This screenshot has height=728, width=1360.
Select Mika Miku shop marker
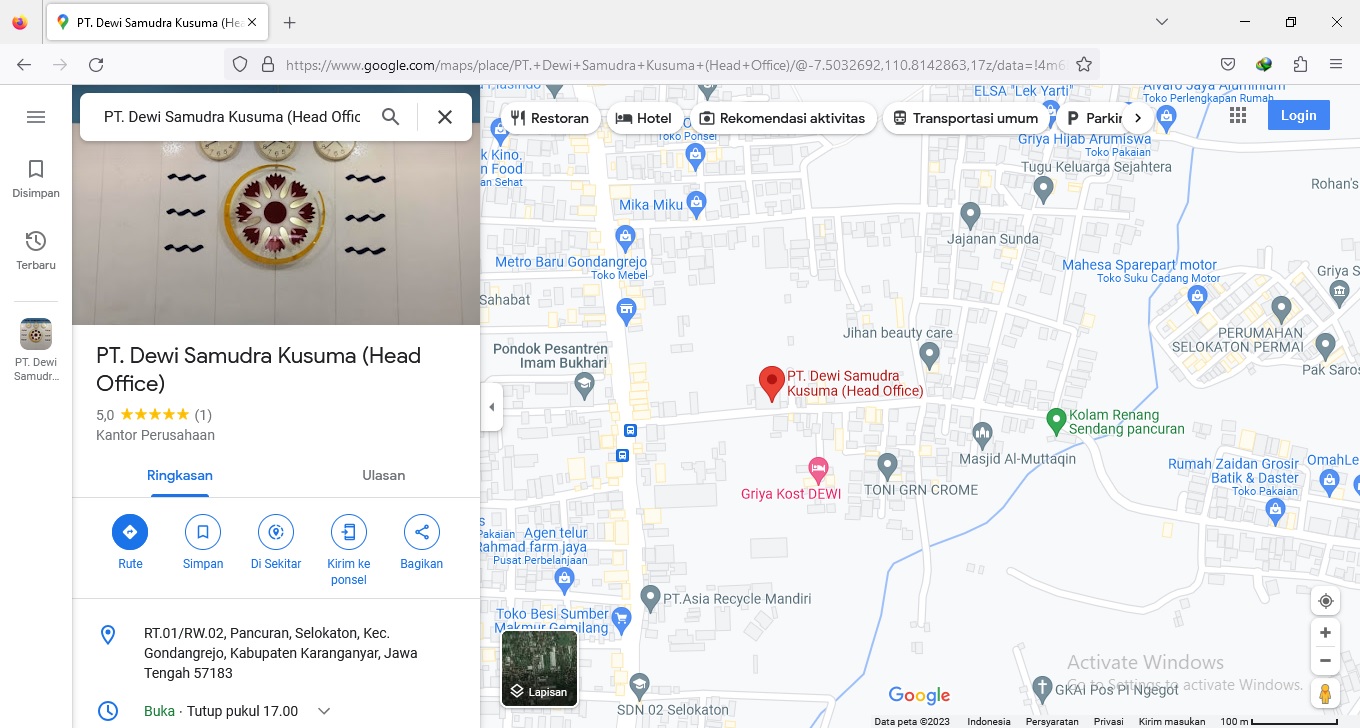[697, 204]
